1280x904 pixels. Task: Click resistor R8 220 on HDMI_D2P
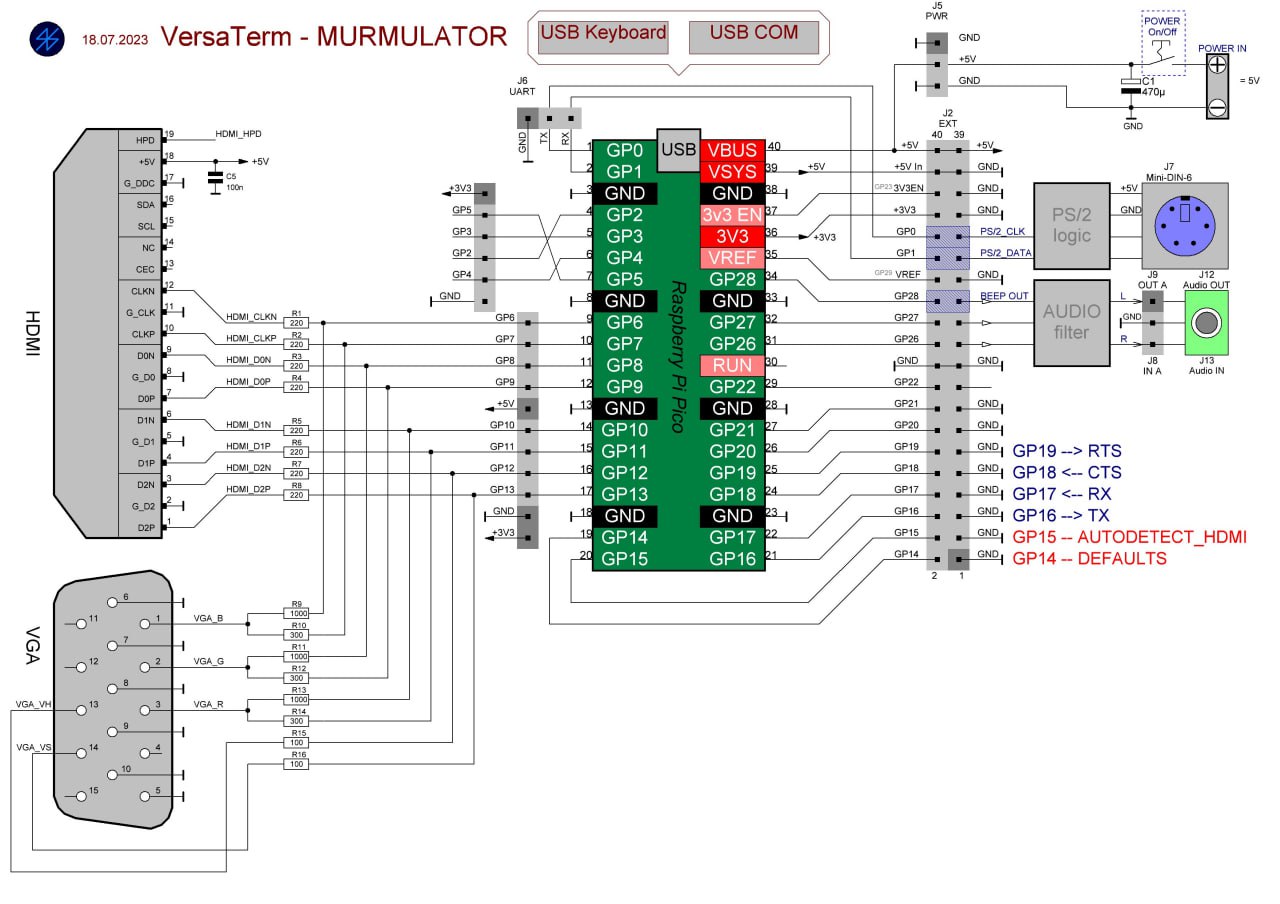[x=297, y=495]
